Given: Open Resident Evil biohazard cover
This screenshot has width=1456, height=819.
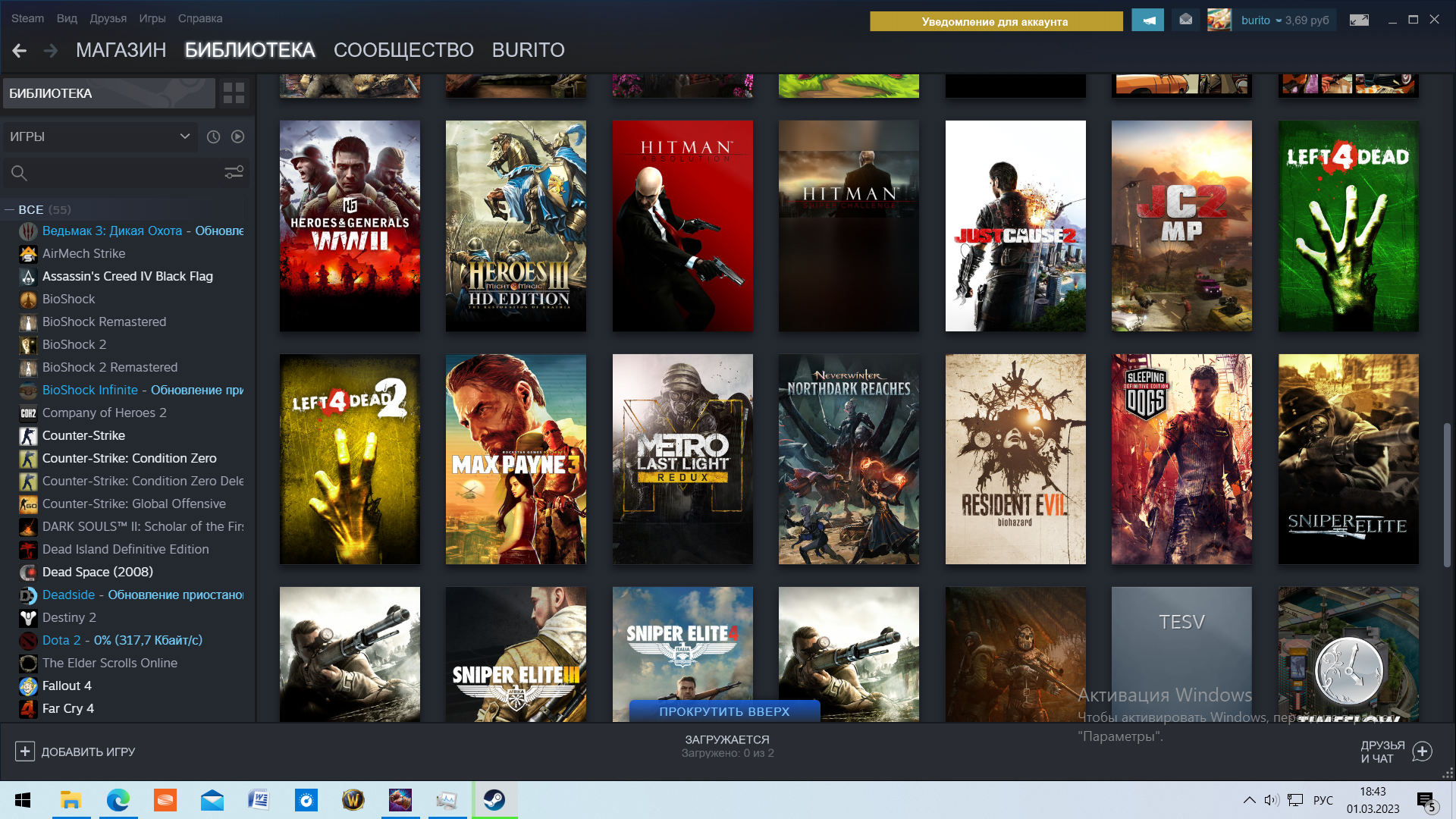Looking at the screenshot, I should point(1015,459).
